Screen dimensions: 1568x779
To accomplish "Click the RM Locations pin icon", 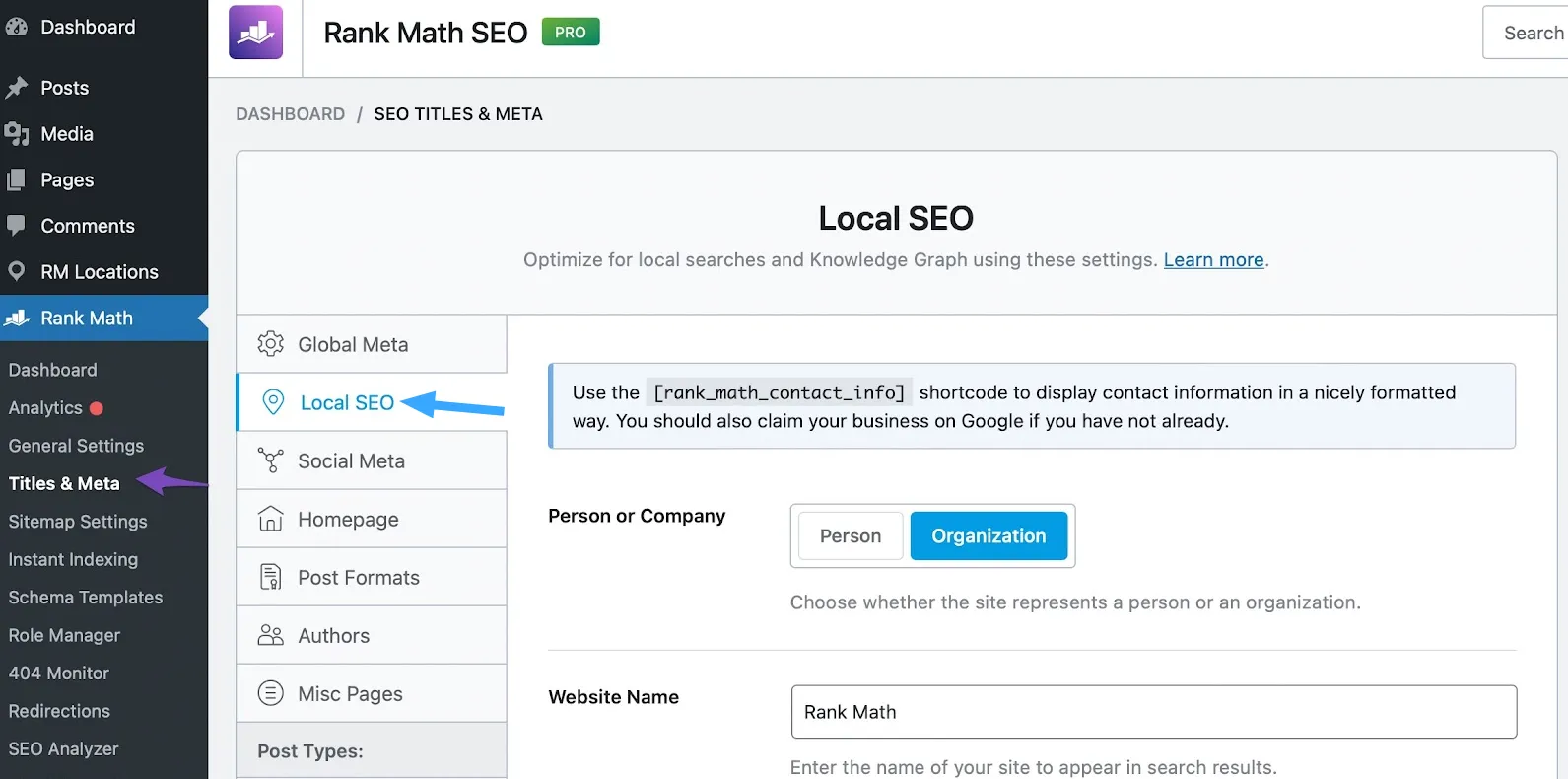I will 16,271.
